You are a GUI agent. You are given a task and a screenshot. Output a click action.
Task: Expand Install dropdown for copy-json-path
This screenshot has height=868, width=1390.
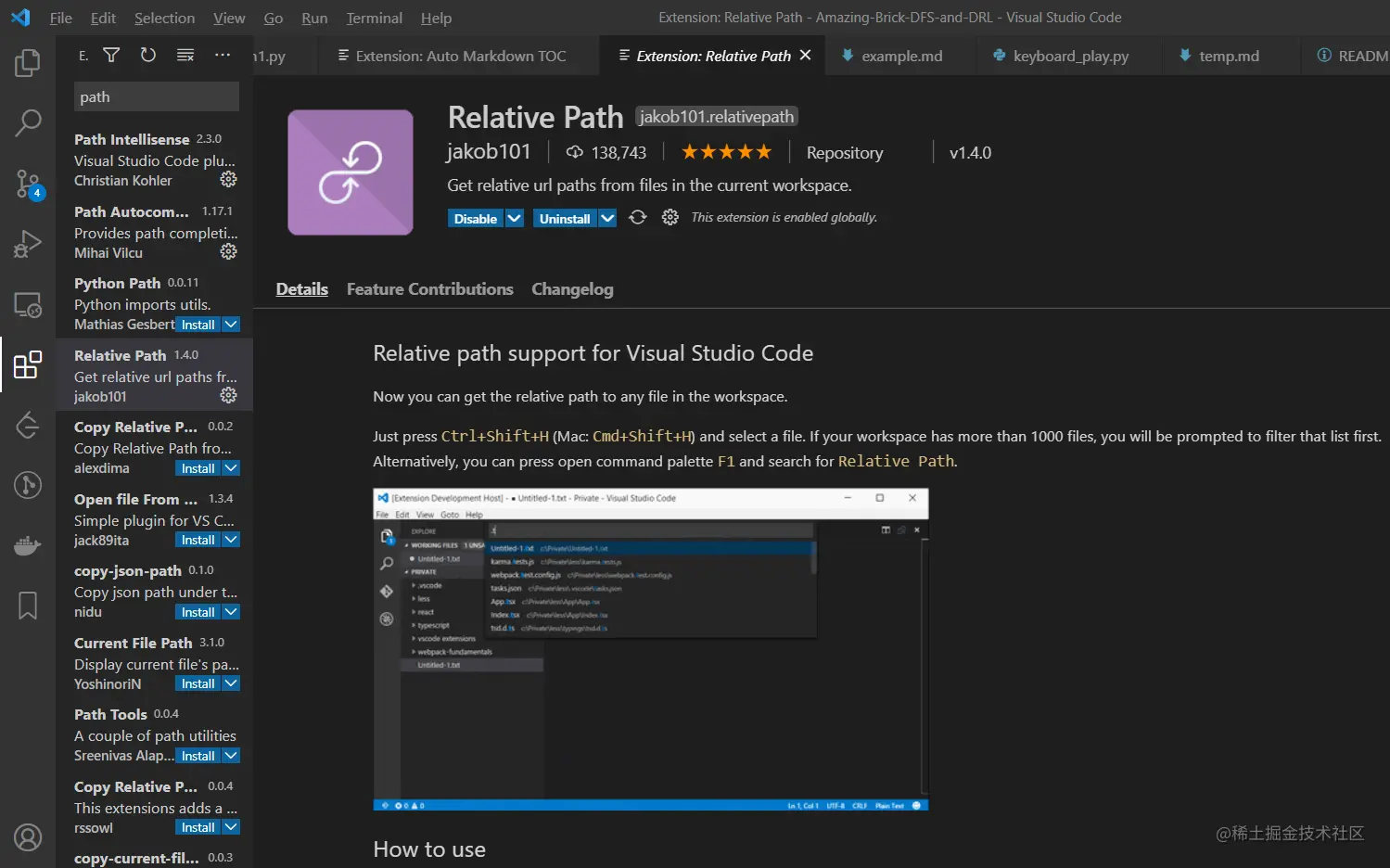(x=232, y=612)
